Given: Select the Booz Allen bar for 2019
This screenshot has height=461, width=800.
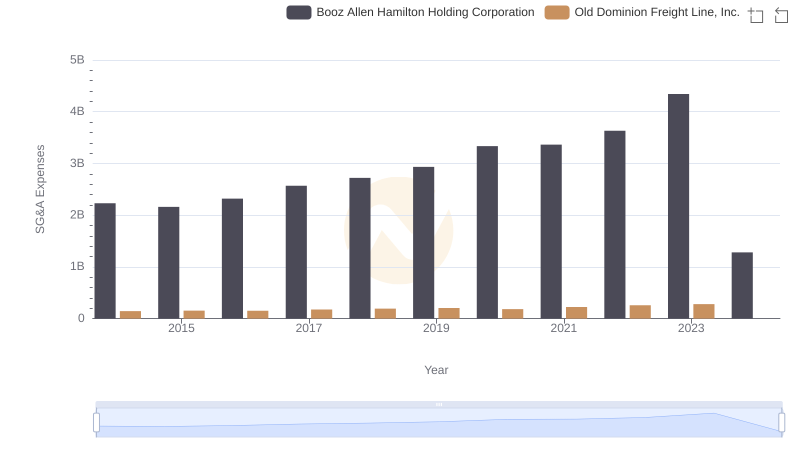Looking at the screenshot, I should tap(423, 243).
